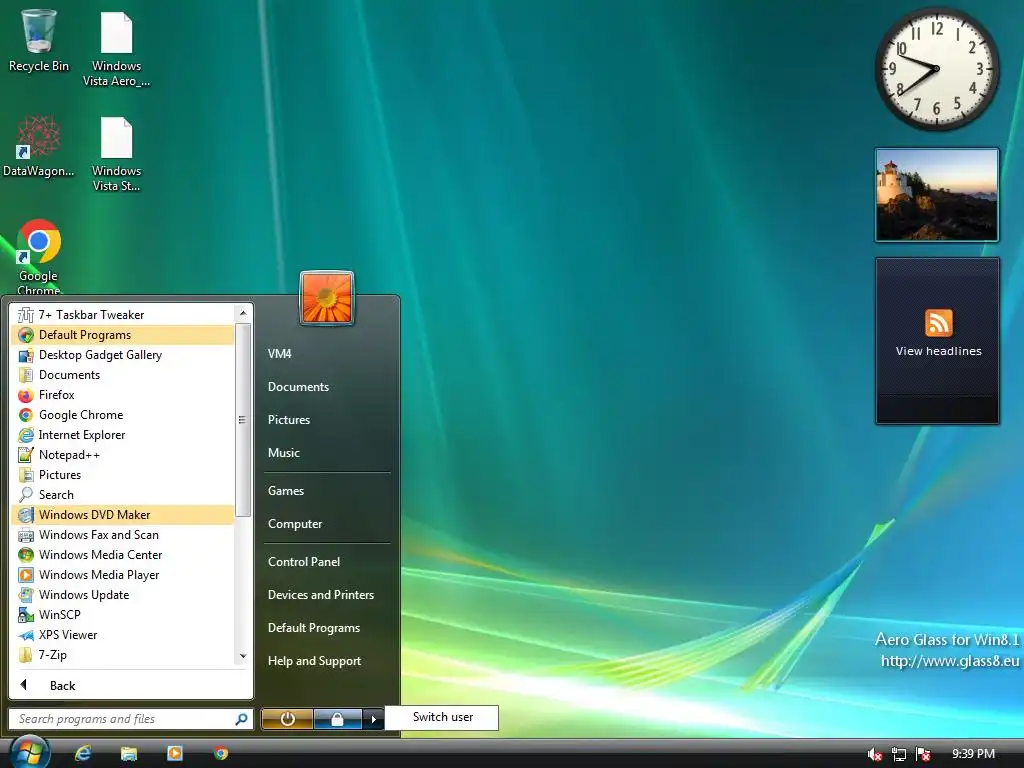Launch Google Chrome from Start menu list

click(123, 415)
